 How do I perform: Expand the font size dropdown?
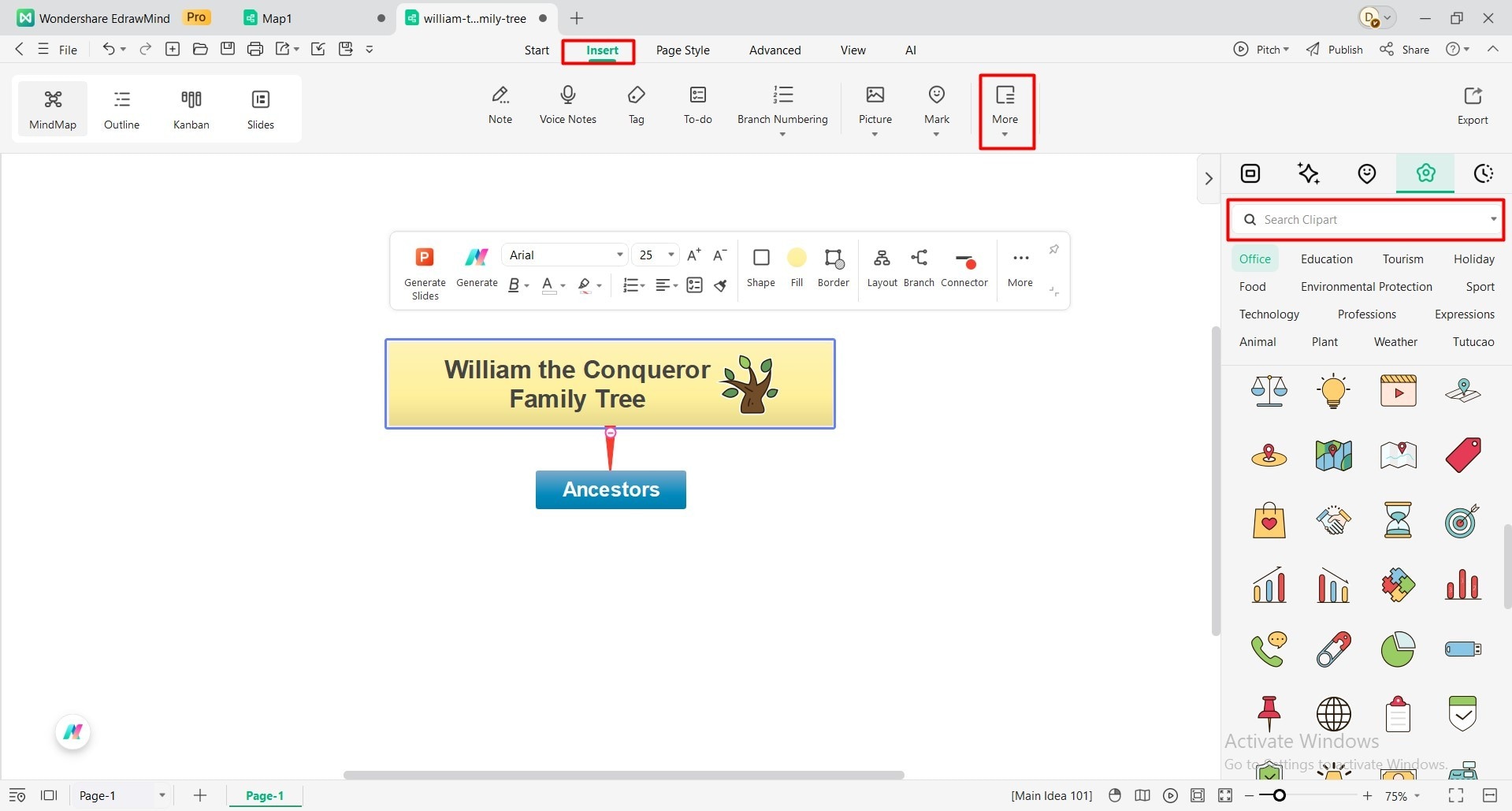click(x=669, y=255)
